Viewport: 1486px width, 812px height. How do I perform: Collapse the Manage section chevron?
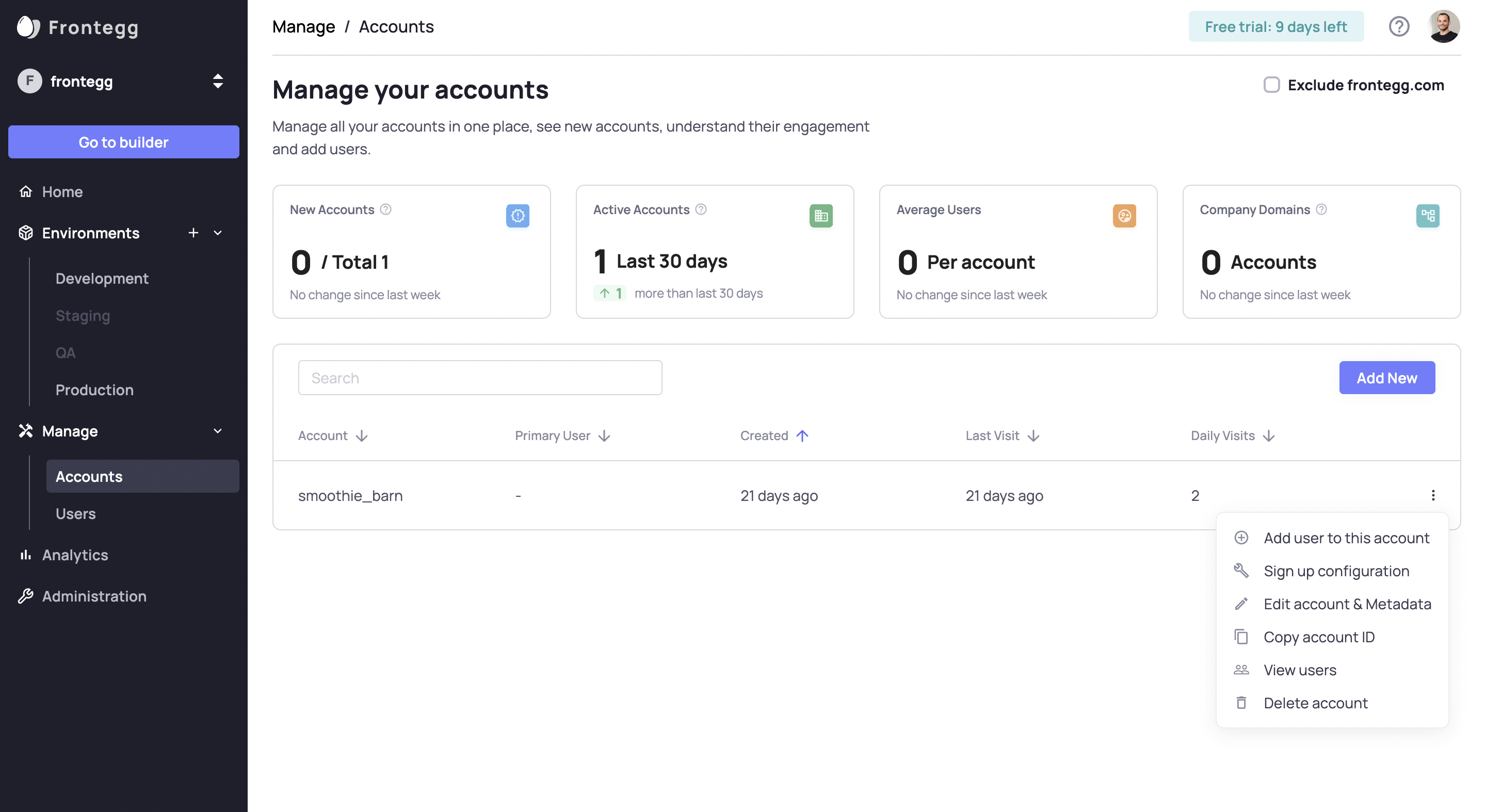click(x=217, y=431)
